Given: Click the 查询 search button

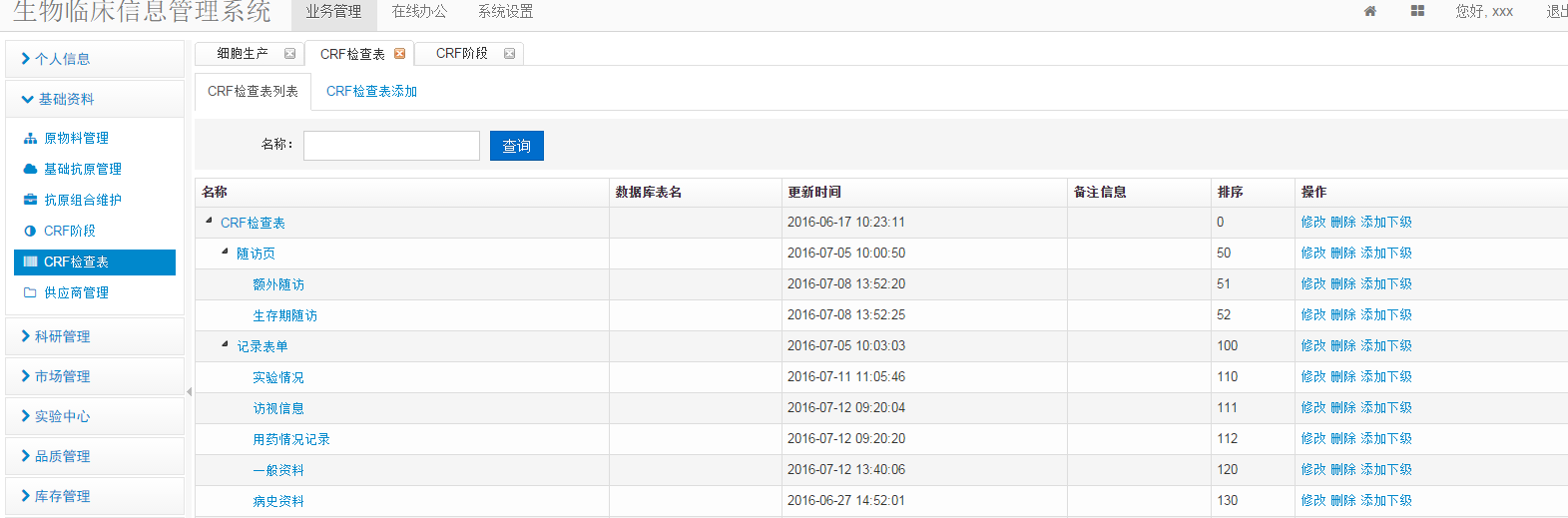Looking at the screenshot, I should tap(516, 146).
